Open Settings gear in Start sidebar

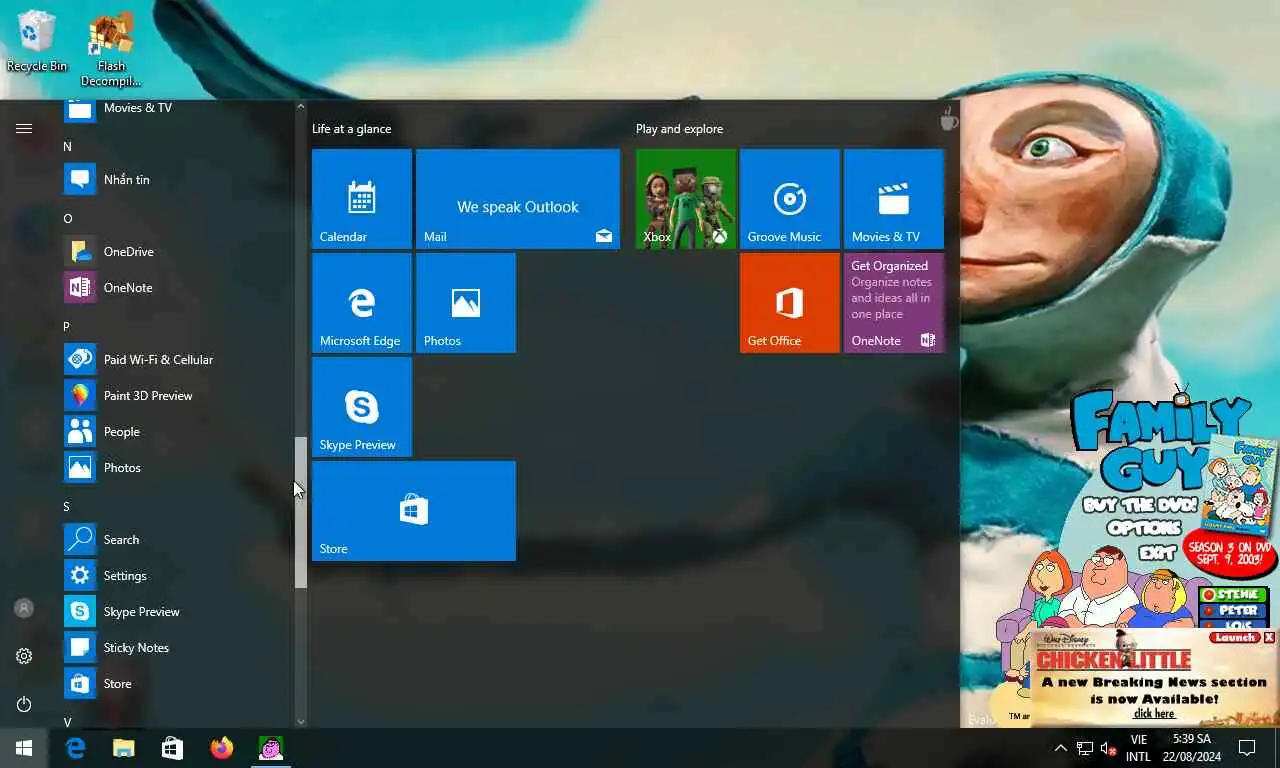tap(24, 656)
